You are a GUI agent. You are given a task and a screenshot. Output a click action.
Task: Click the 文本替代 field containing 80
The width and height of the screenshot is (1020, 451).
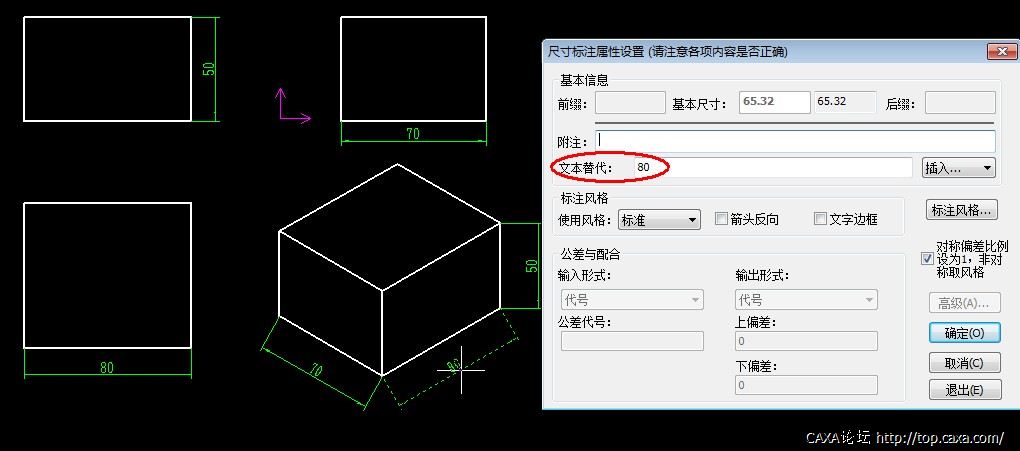773,167
